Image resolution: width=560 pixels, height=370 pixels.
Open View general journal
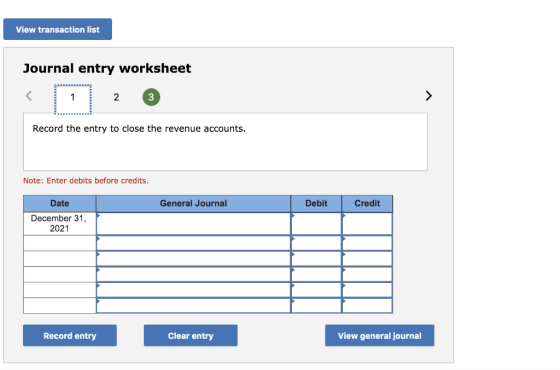coord(379,335)
